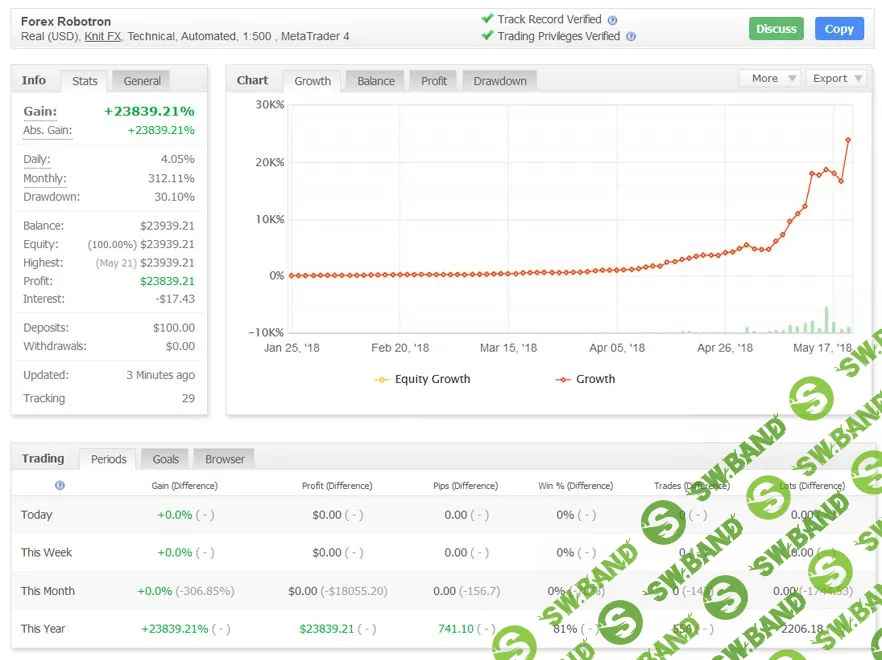Click blue help icon in the Periods table header

click(60, 485)
